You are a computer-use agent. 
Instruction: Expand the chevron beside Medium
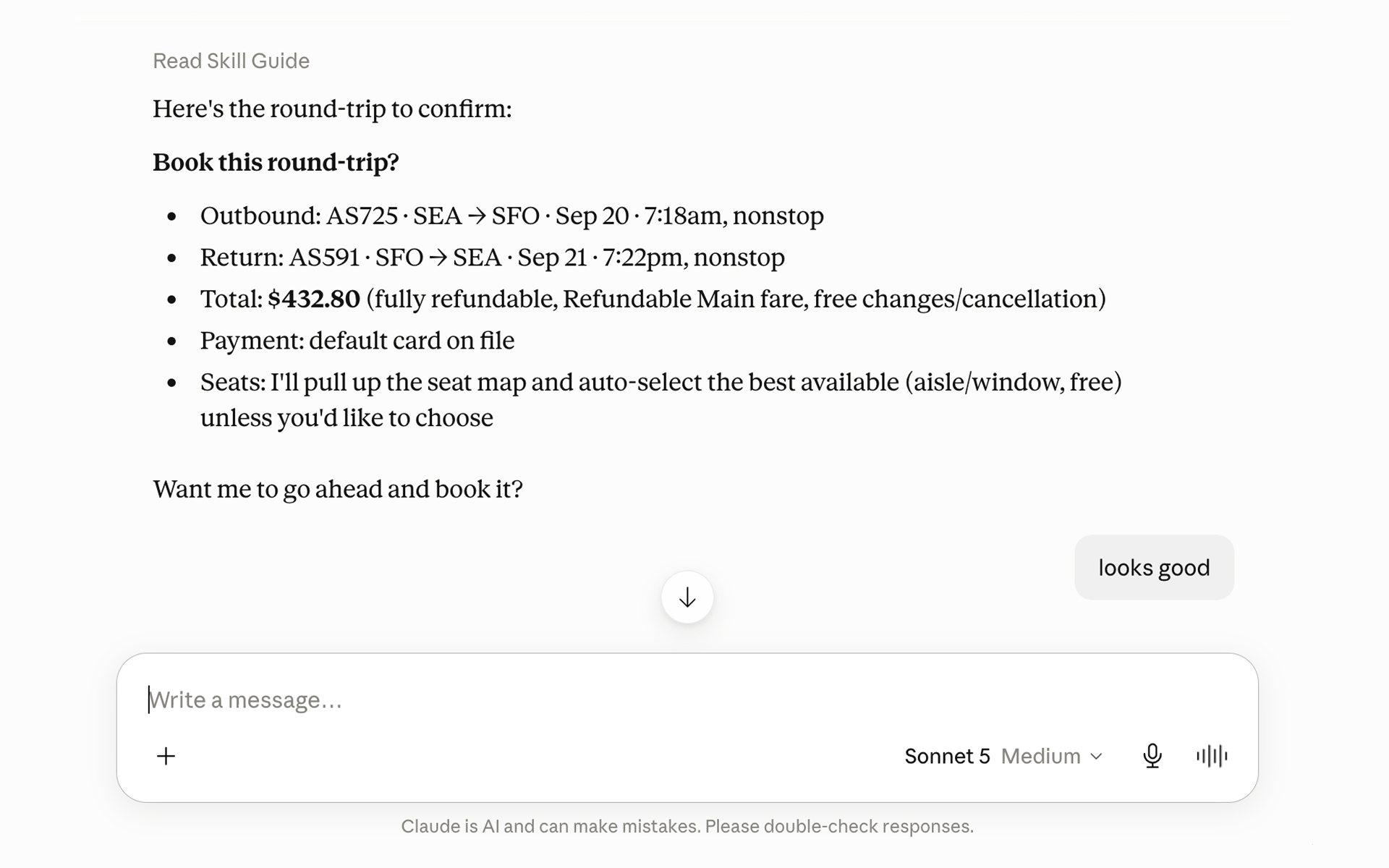(1096, 757)
